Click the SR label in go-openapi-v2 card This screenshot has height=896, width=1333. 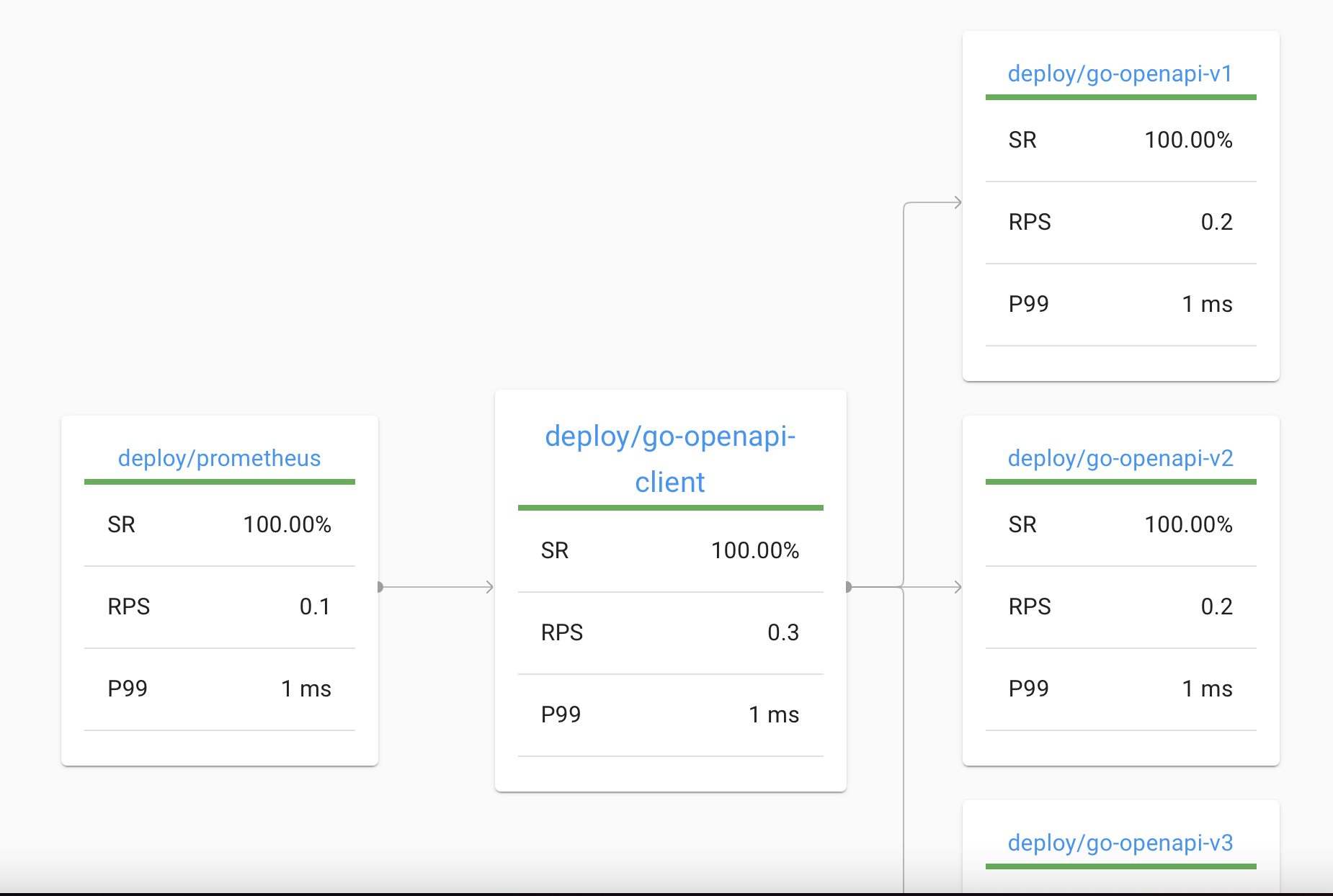pos(1022,524)
